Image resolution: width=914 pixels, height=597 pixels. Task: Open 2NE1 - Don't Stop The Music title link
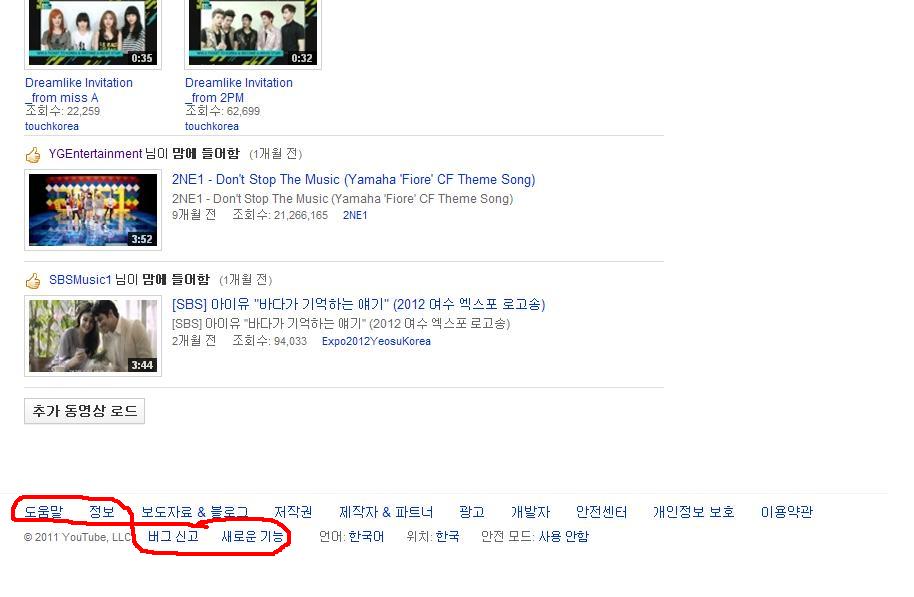click(x=353, y=180)
